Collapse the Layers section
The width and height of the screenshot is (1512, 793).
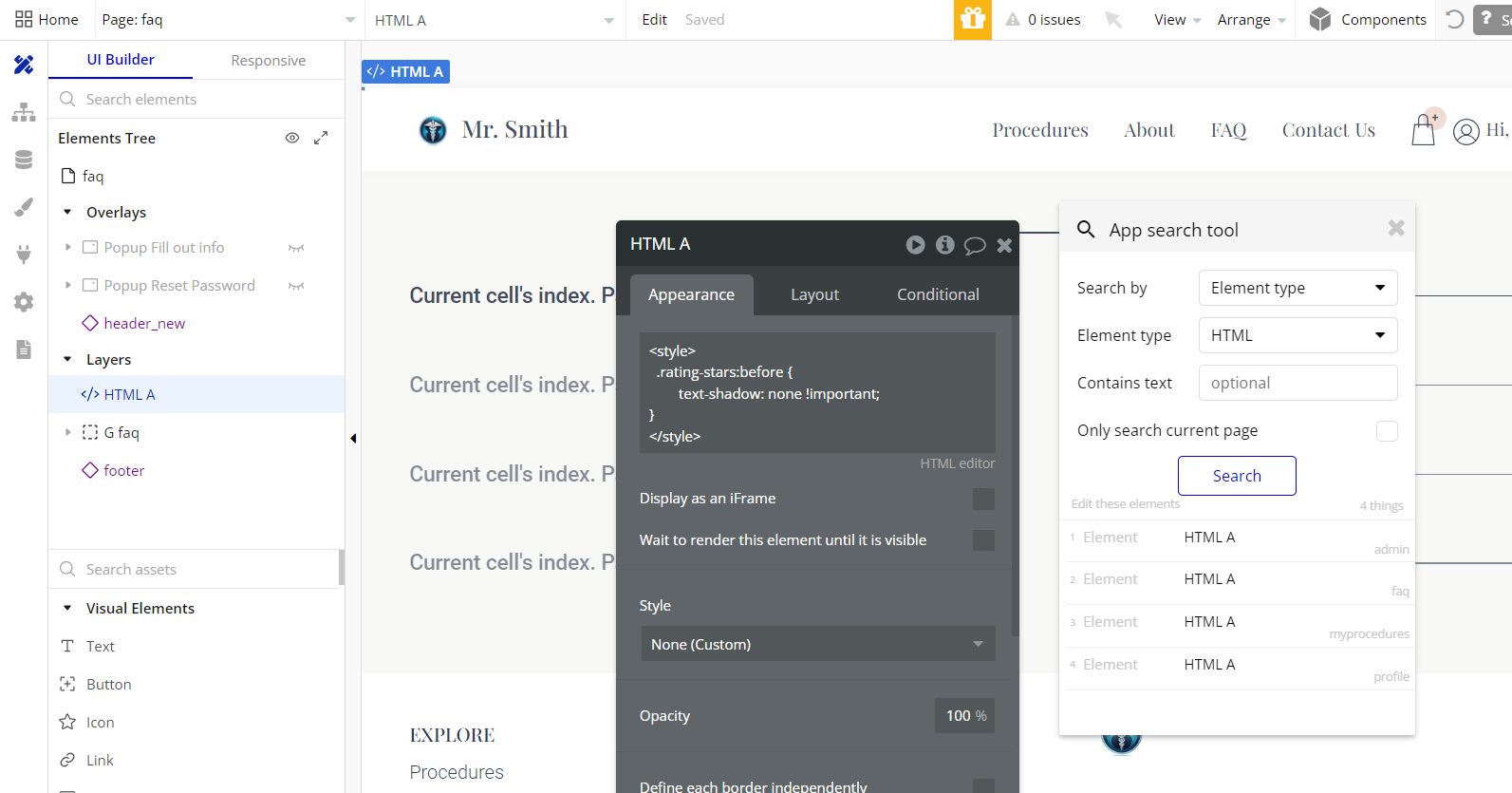point(67,359)
